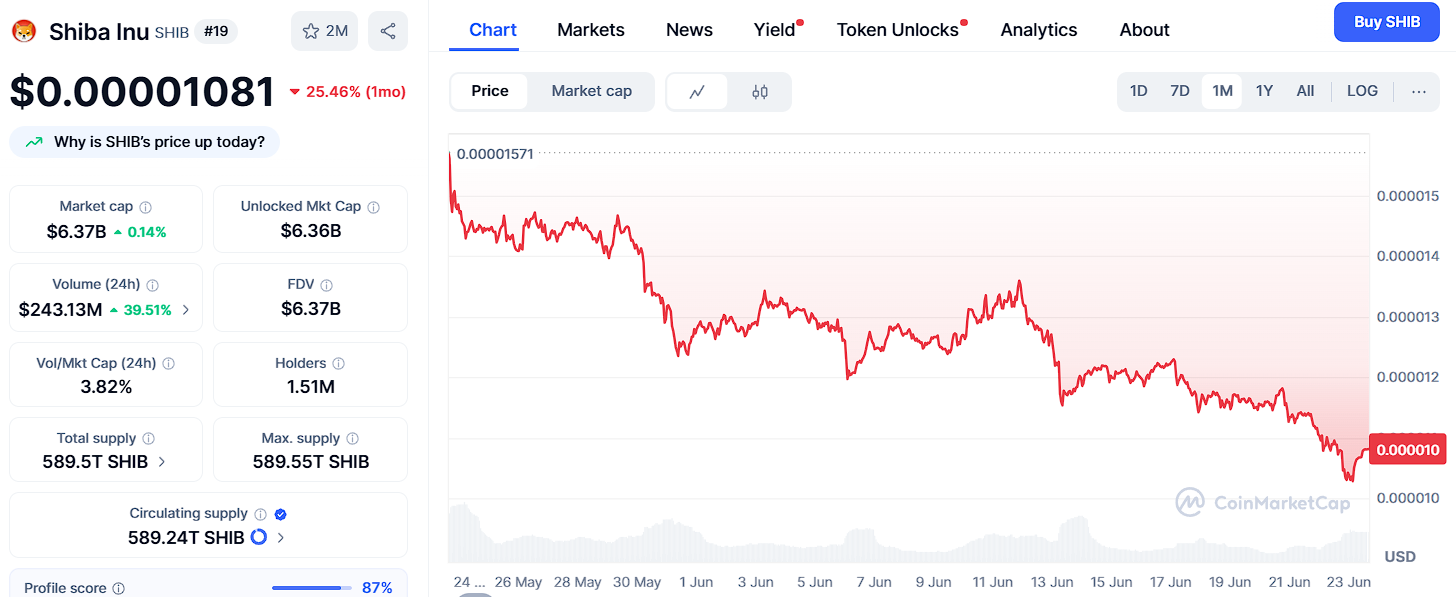Toggle LOG scale on chart
The width and height of the screenshot is (1456, 597).
1362,91
